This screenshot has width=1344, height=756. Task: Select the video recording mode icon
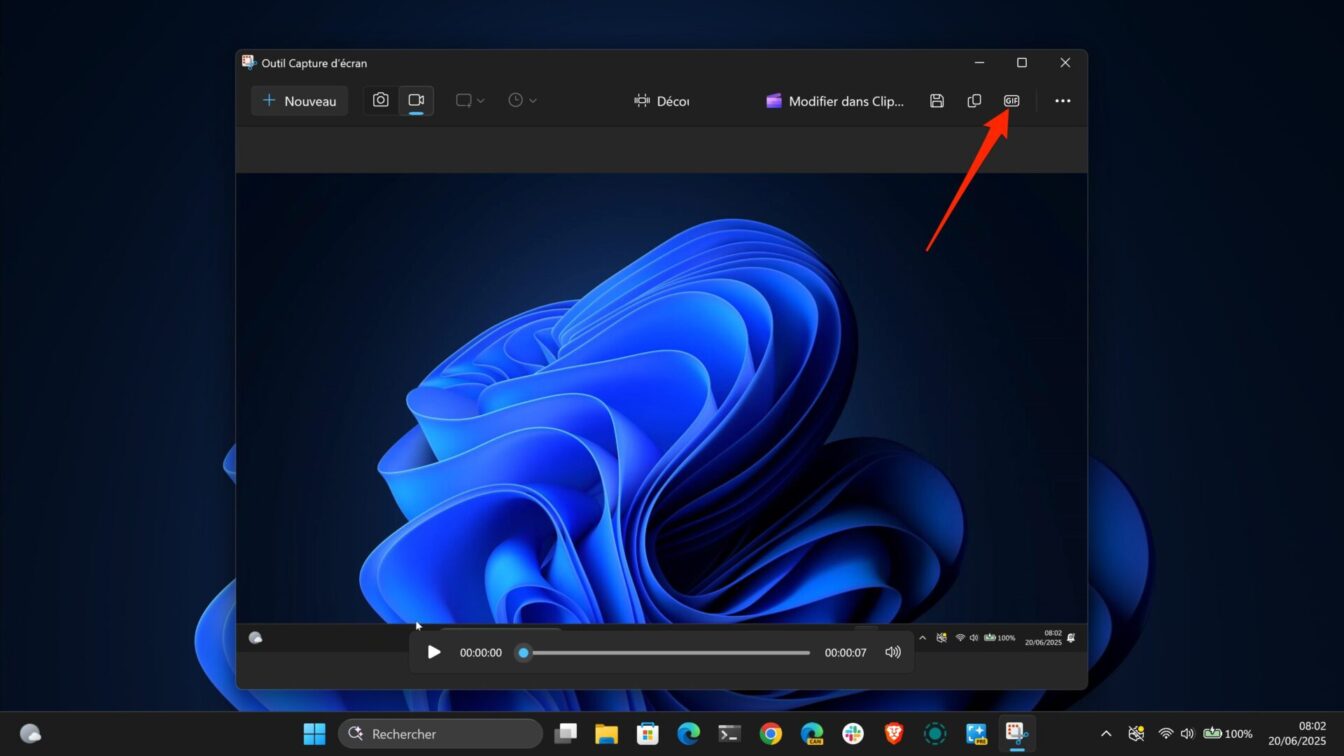(x=416, y=100)
